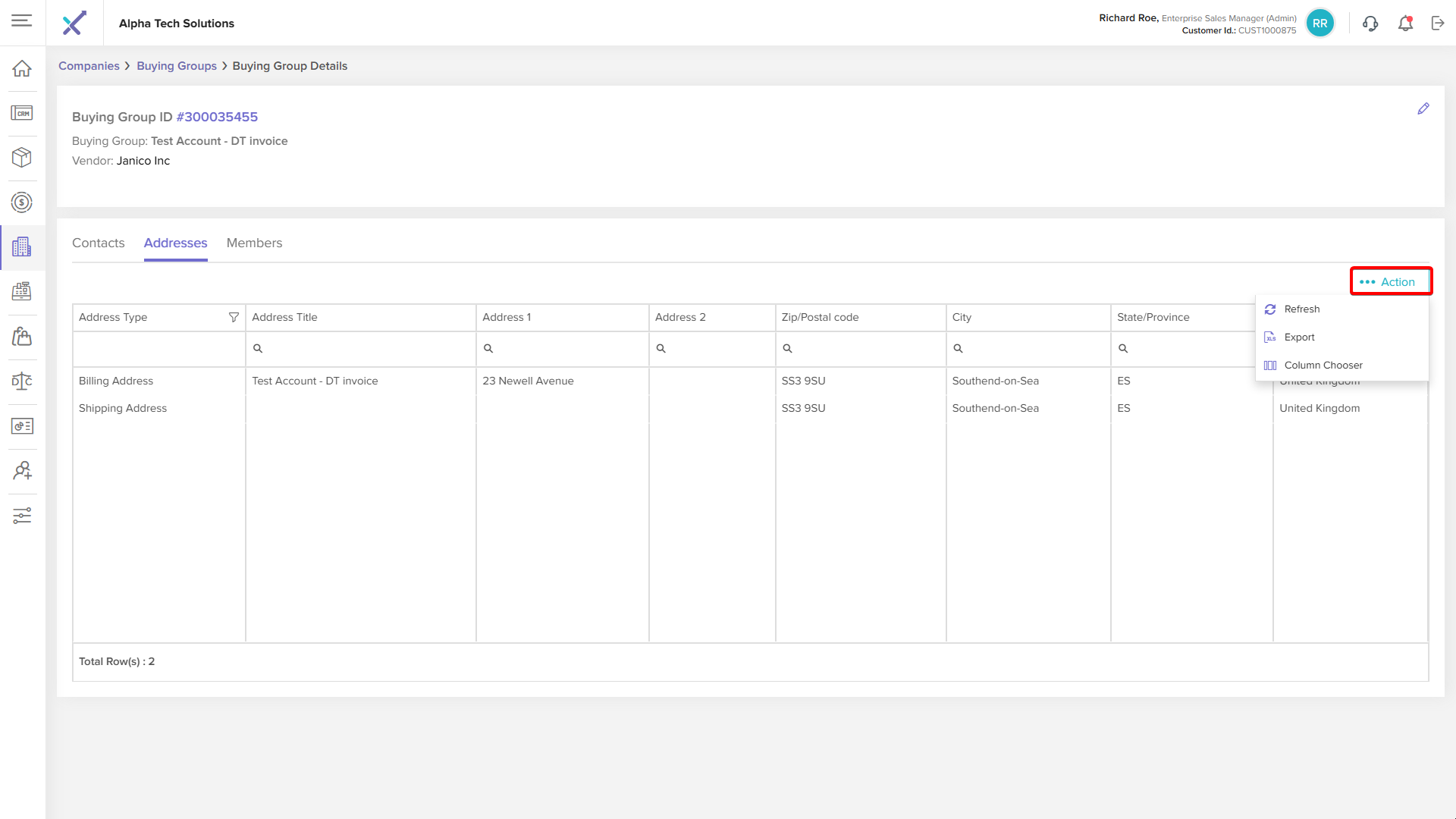Go to the Buying Groups breadcrumb link
Viewport: 1456px width, 819px height.
[177, 66]
